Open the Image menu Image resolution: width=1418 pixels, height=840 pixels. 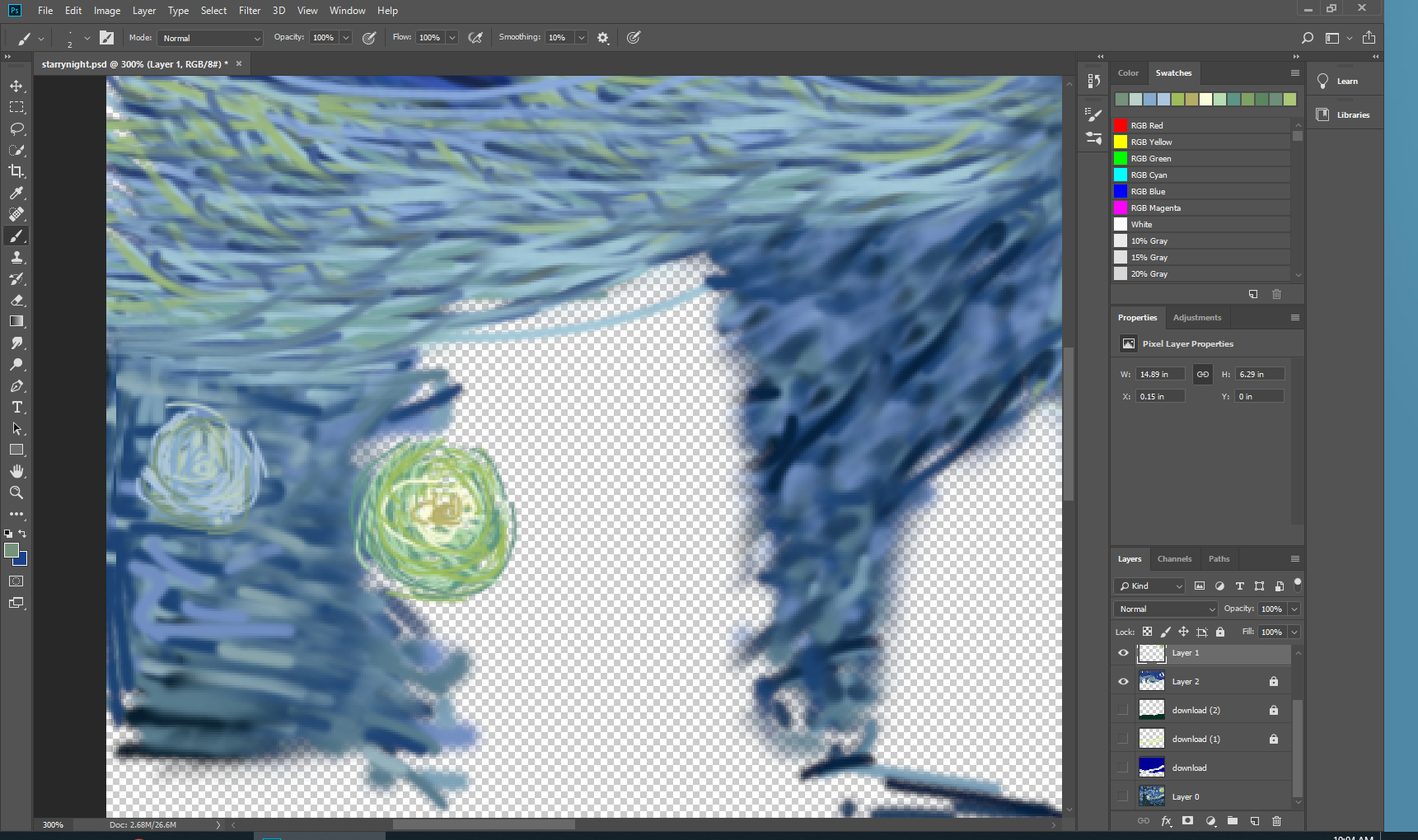(107, 11)
